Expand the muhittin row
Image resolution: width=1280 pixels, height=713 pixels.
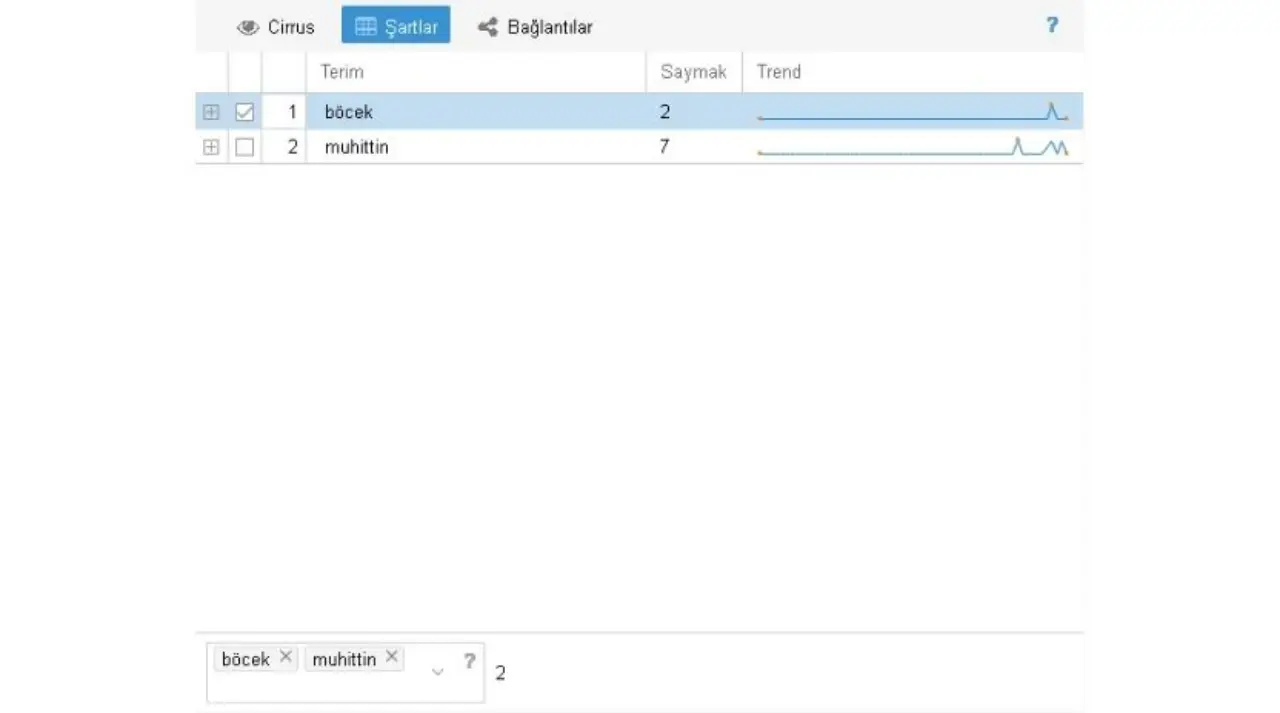pyautogui.click(x=211, y=147)
